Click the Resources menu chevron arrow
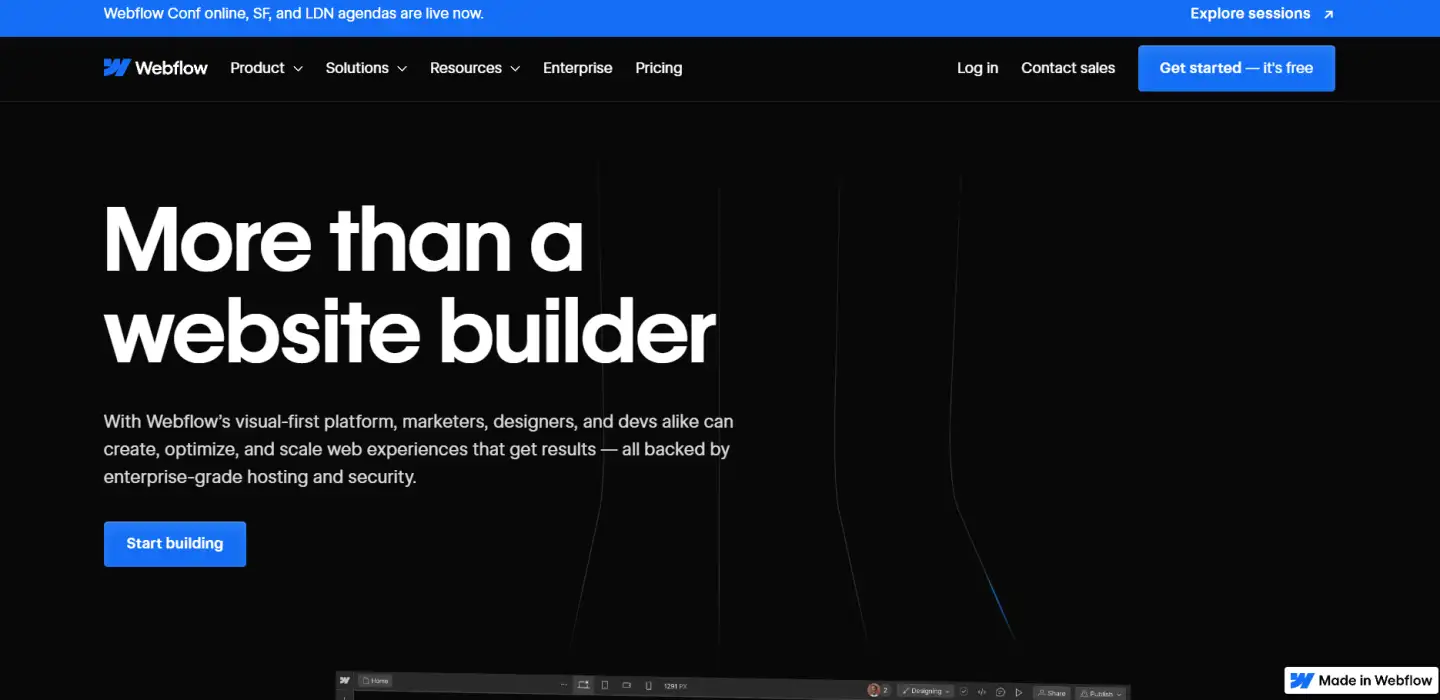Viewport: 1440px width, 700px height. 515,69
